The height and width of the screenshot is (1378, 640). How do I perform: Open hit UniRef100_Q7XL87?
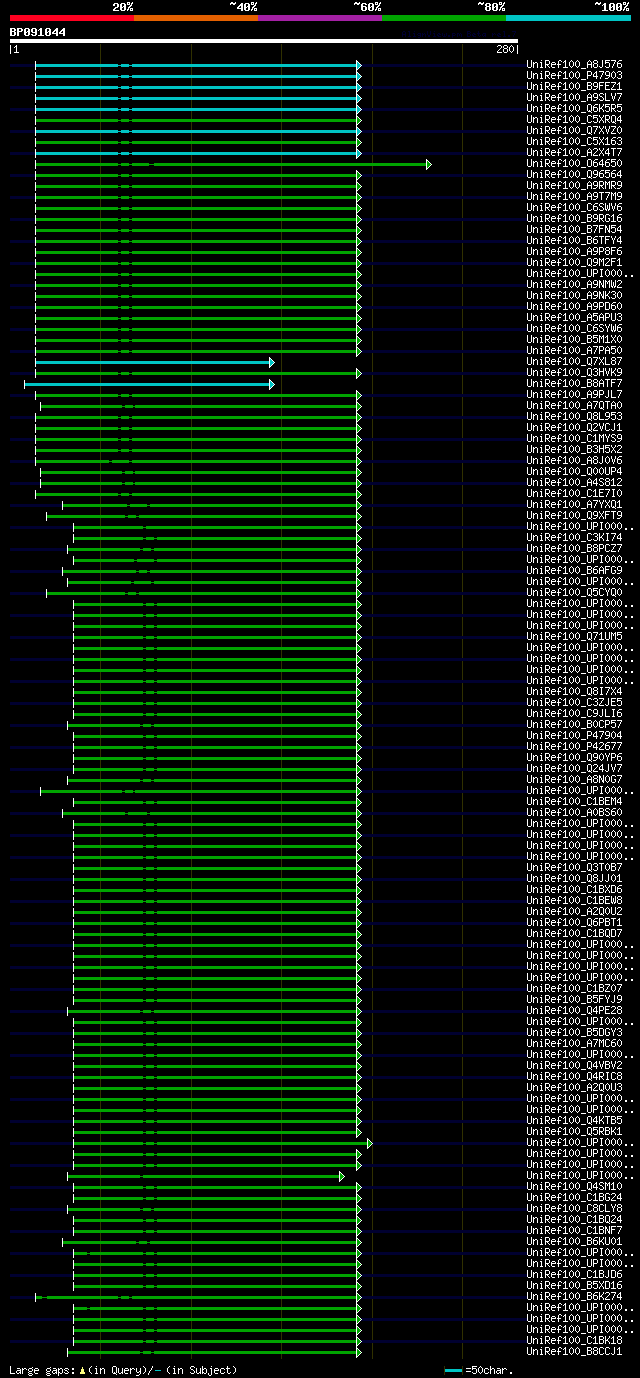574,362
